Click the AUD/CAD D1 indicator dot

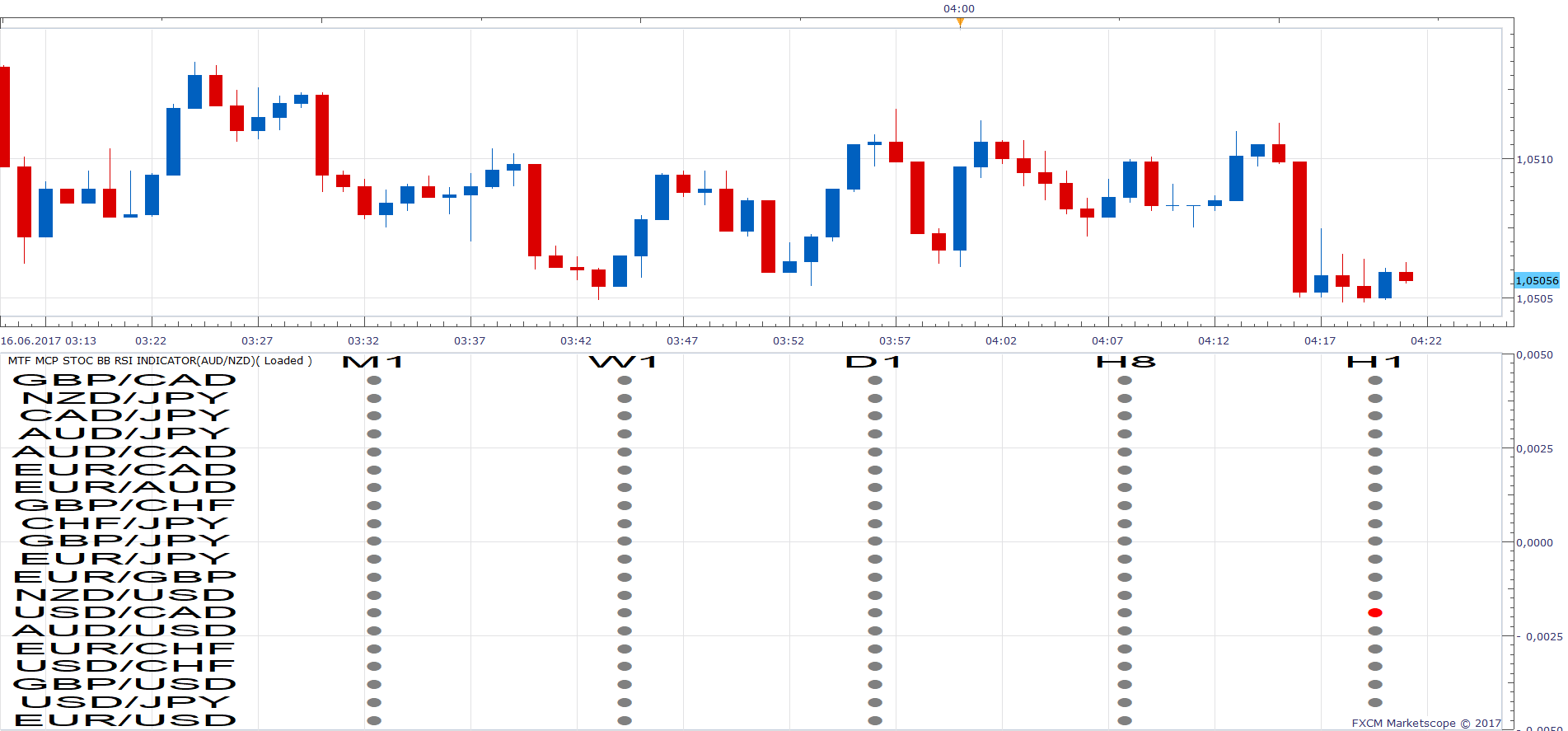point(875,452)
